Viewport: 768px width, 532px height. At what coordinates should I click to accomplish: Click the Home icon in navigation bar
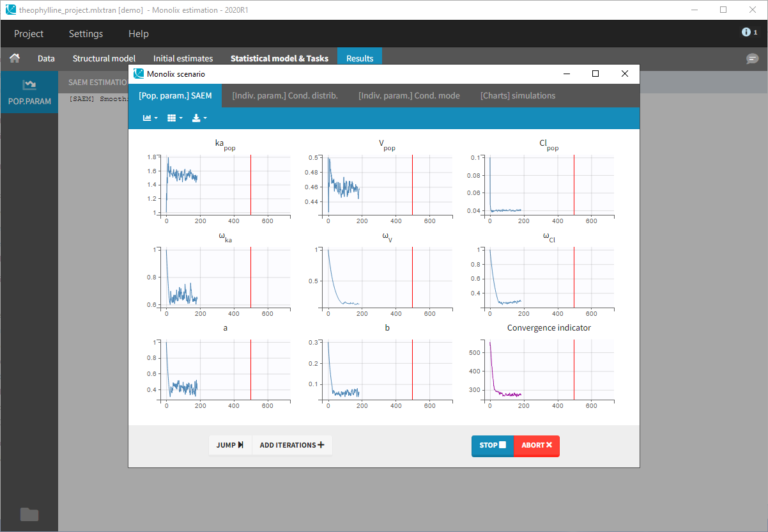15,59
